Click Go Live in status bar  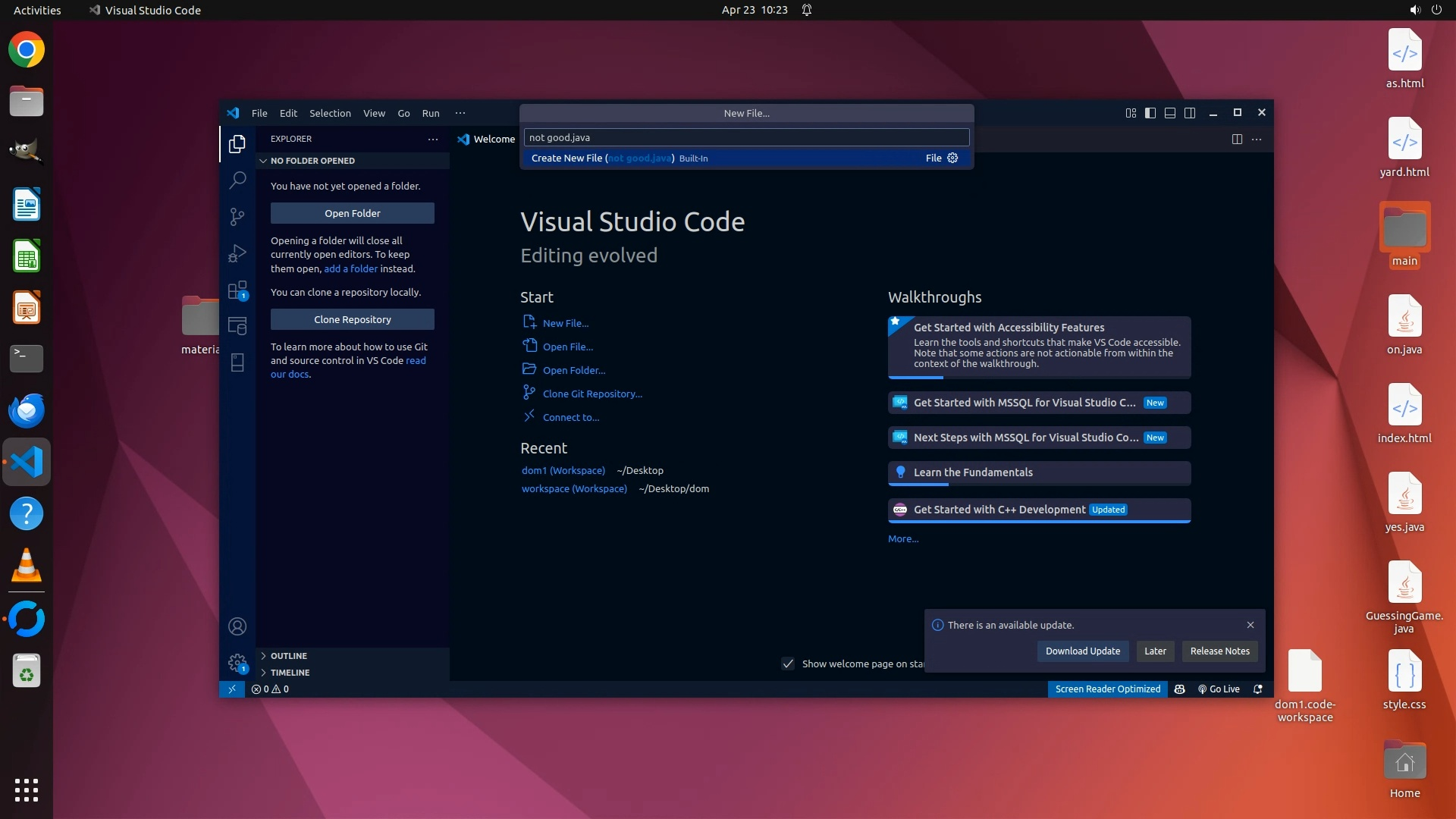click(1219, 689)
